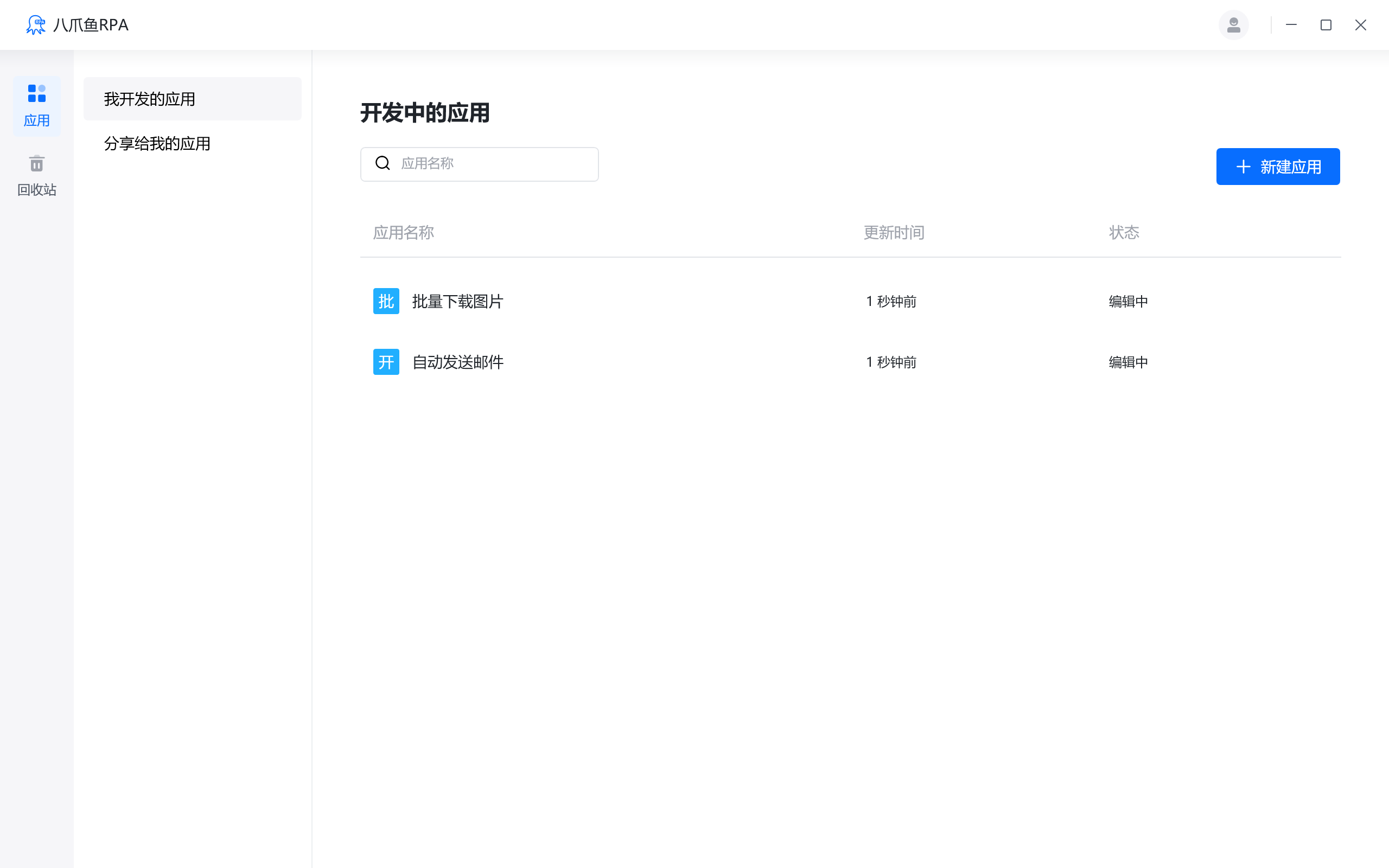
Task: Click the 开发中的应用 page title
Action: 425,113
